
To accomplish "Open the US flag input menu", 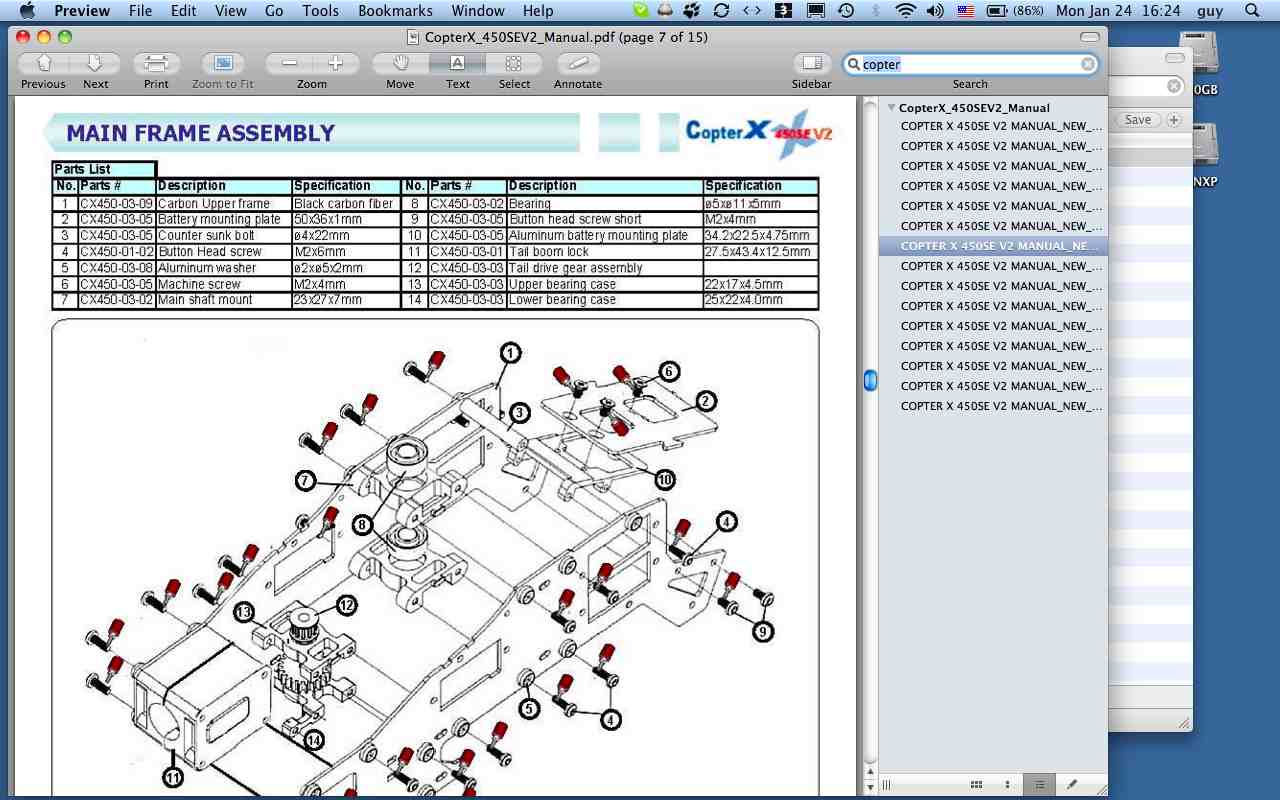I will (x=965, y=11).
